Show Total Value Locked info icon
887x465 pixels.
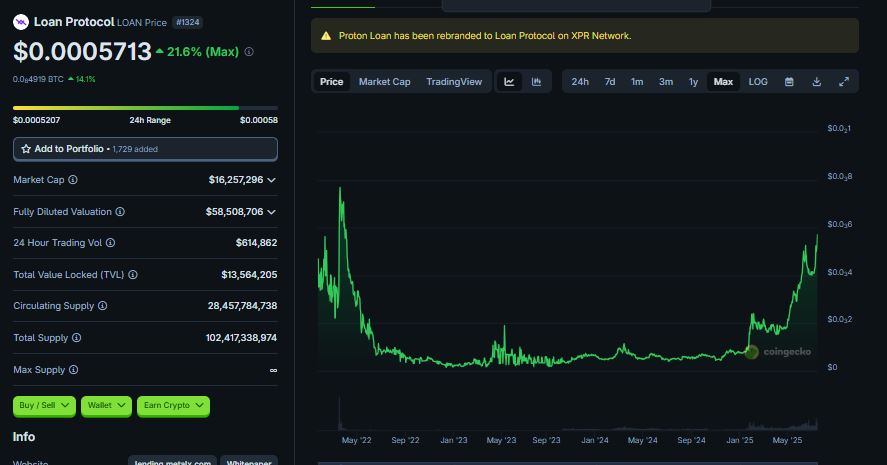[x=133, y=274]
